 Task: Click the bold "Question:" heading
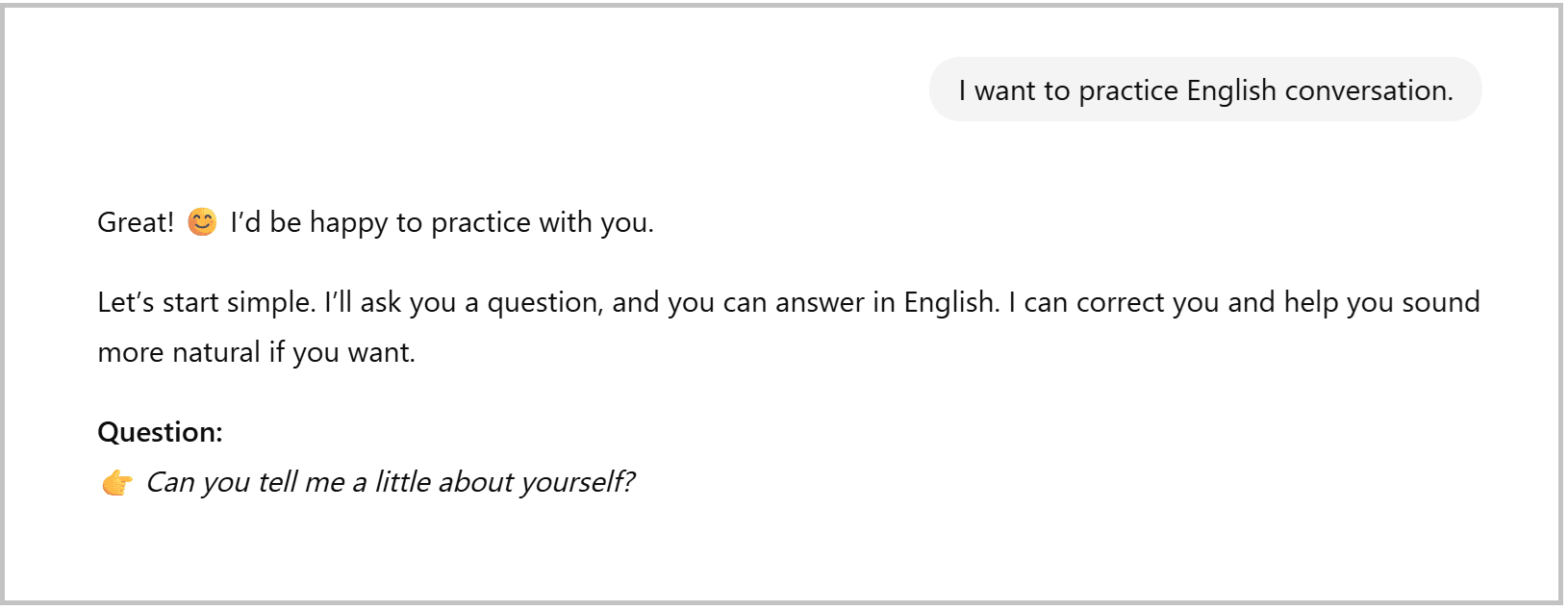160,432
